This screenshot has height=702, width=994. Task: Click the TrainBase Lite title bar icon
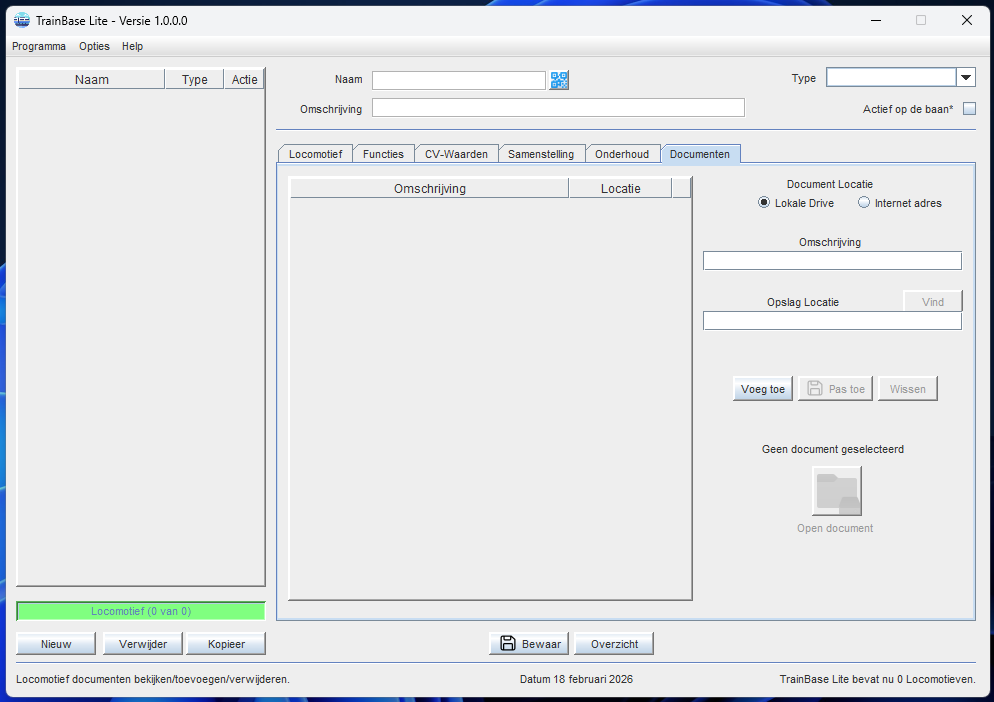pos(21,20)
